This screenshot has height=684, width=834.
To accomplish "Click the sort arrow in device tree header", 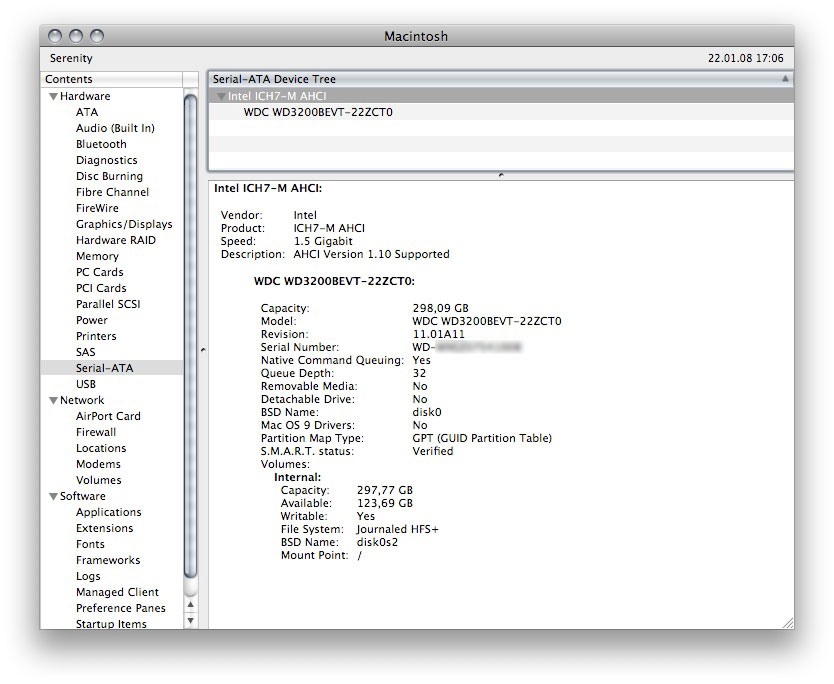I will [x=785, y=79].
